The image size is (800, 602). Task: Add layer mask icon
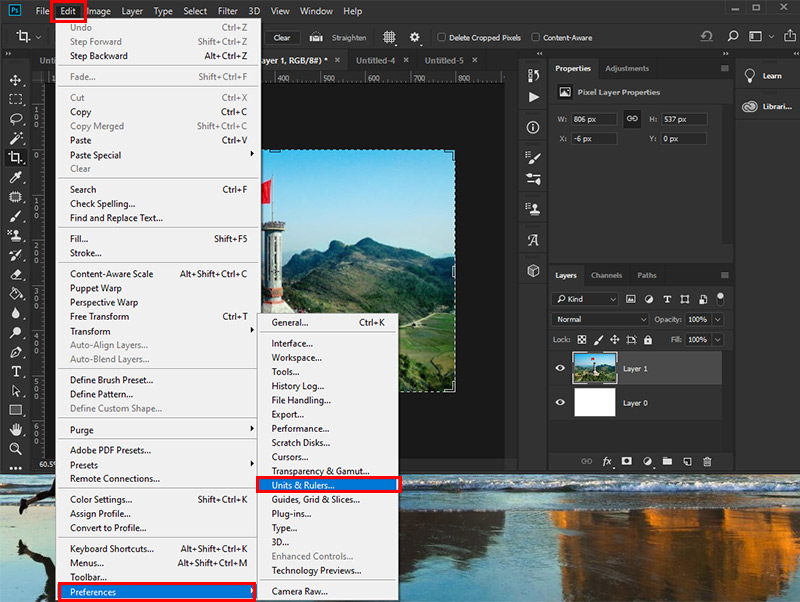pyautogui.click(x=627, y=461)
